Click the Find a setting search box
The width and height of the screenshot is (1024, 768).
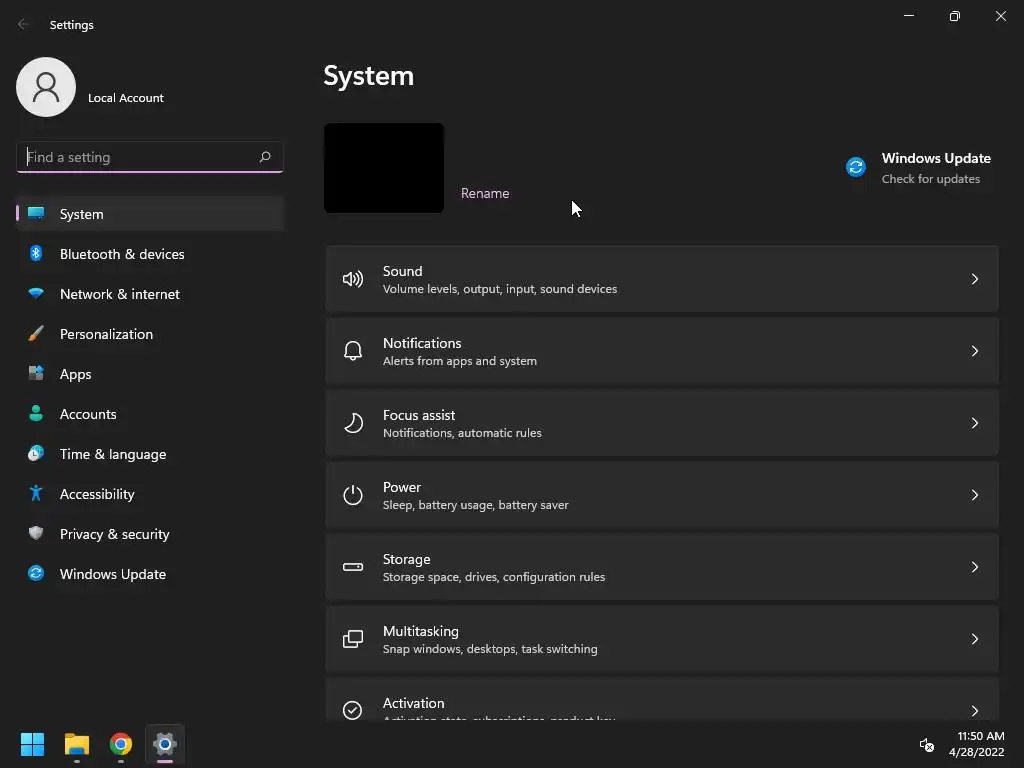pos(150,157)
